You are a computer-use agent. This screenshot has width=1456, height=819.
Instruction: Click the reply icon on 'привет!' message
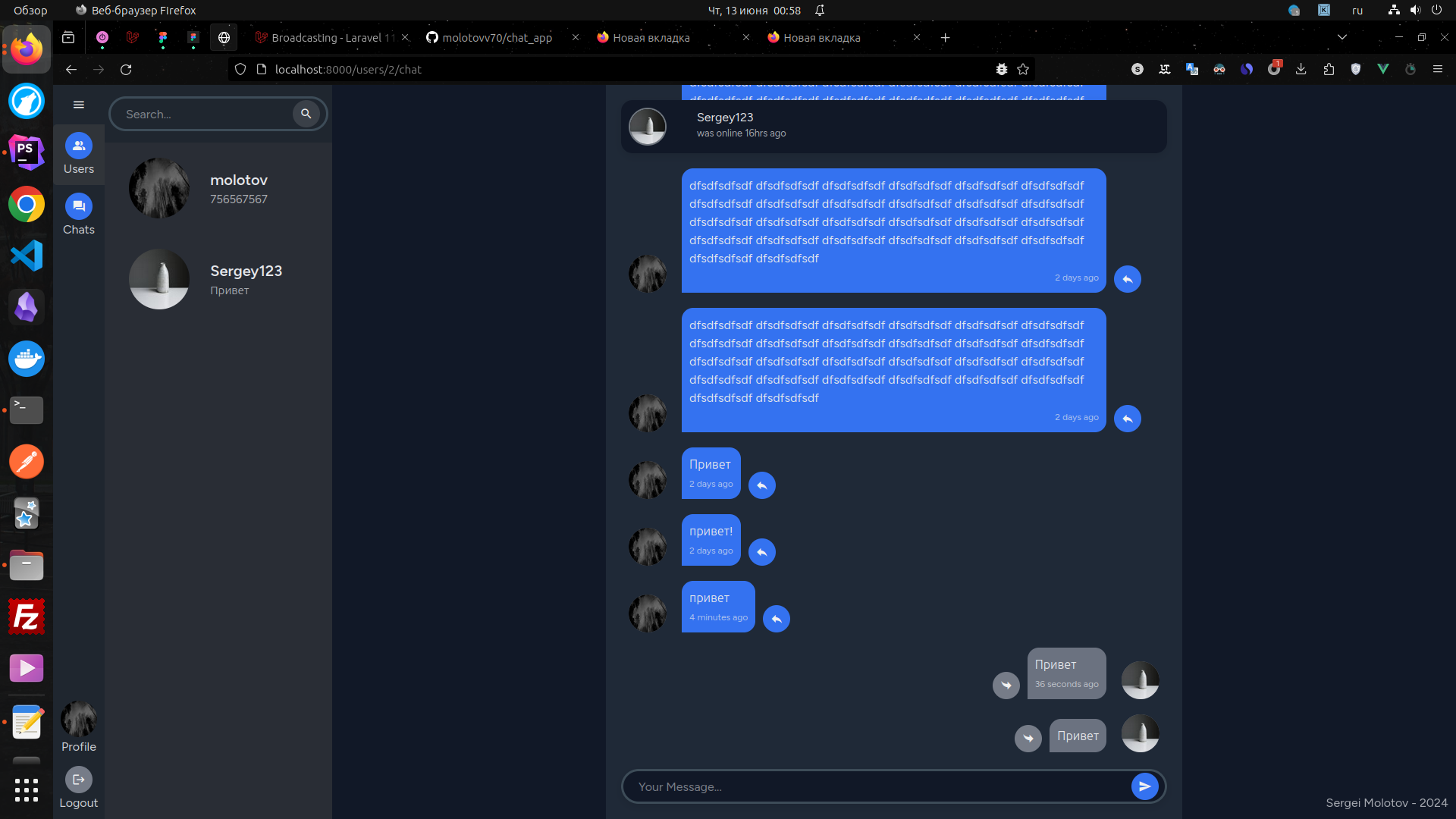pyautogui.click(x=762, y=552)
